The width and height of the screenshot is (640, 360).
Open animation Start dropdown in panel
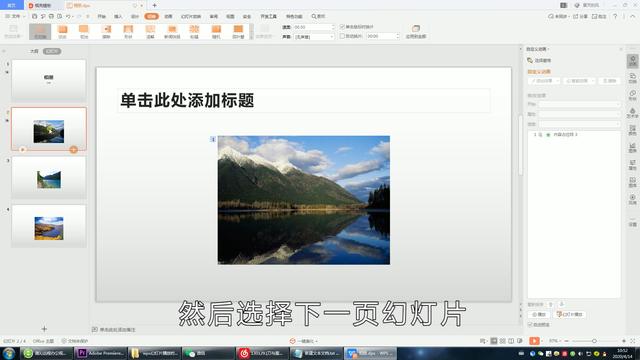(x=580, y=104)
